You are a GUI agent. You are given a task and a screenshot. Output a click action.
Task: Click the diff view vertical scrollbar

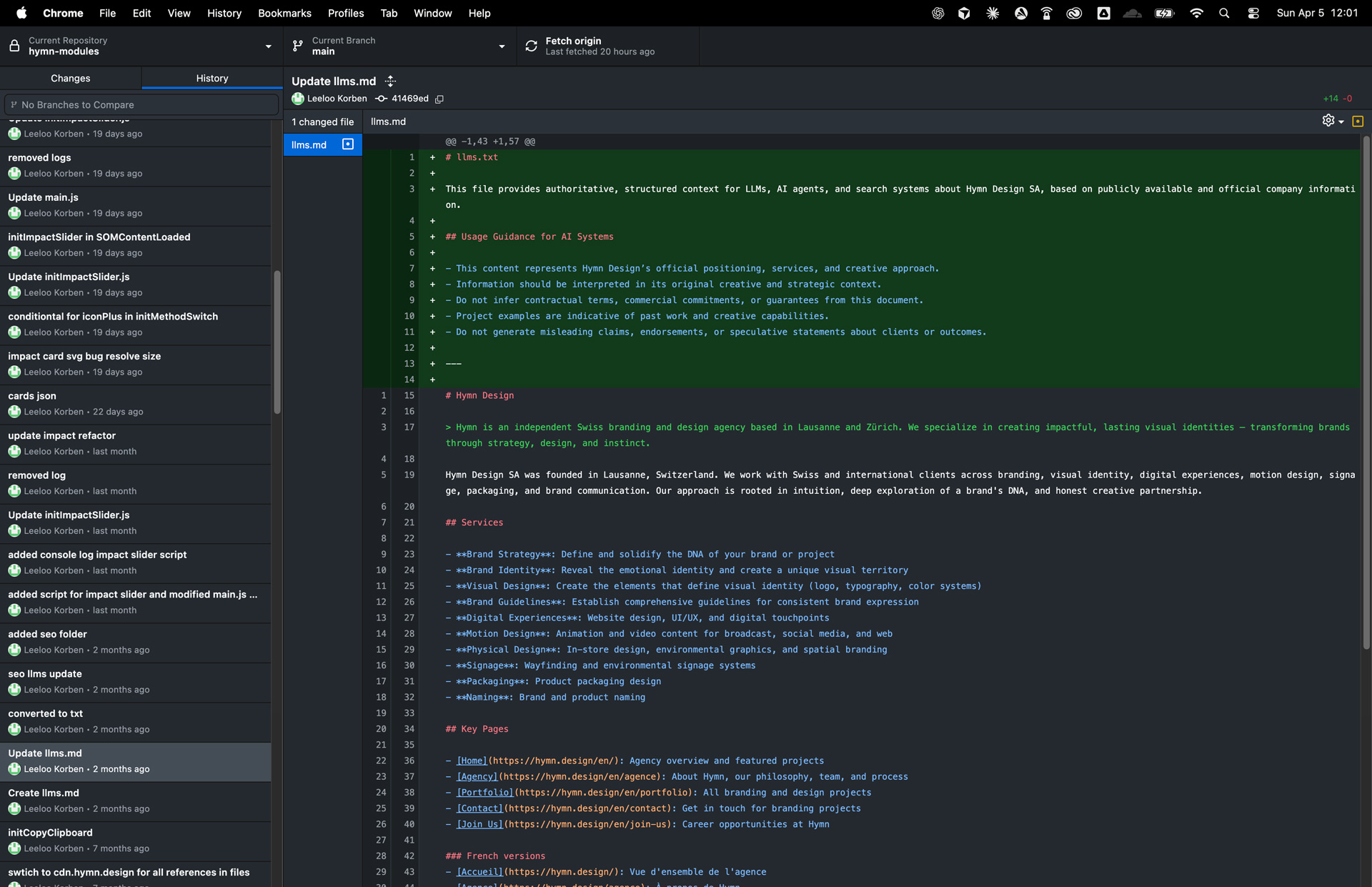pos(1366,392)
